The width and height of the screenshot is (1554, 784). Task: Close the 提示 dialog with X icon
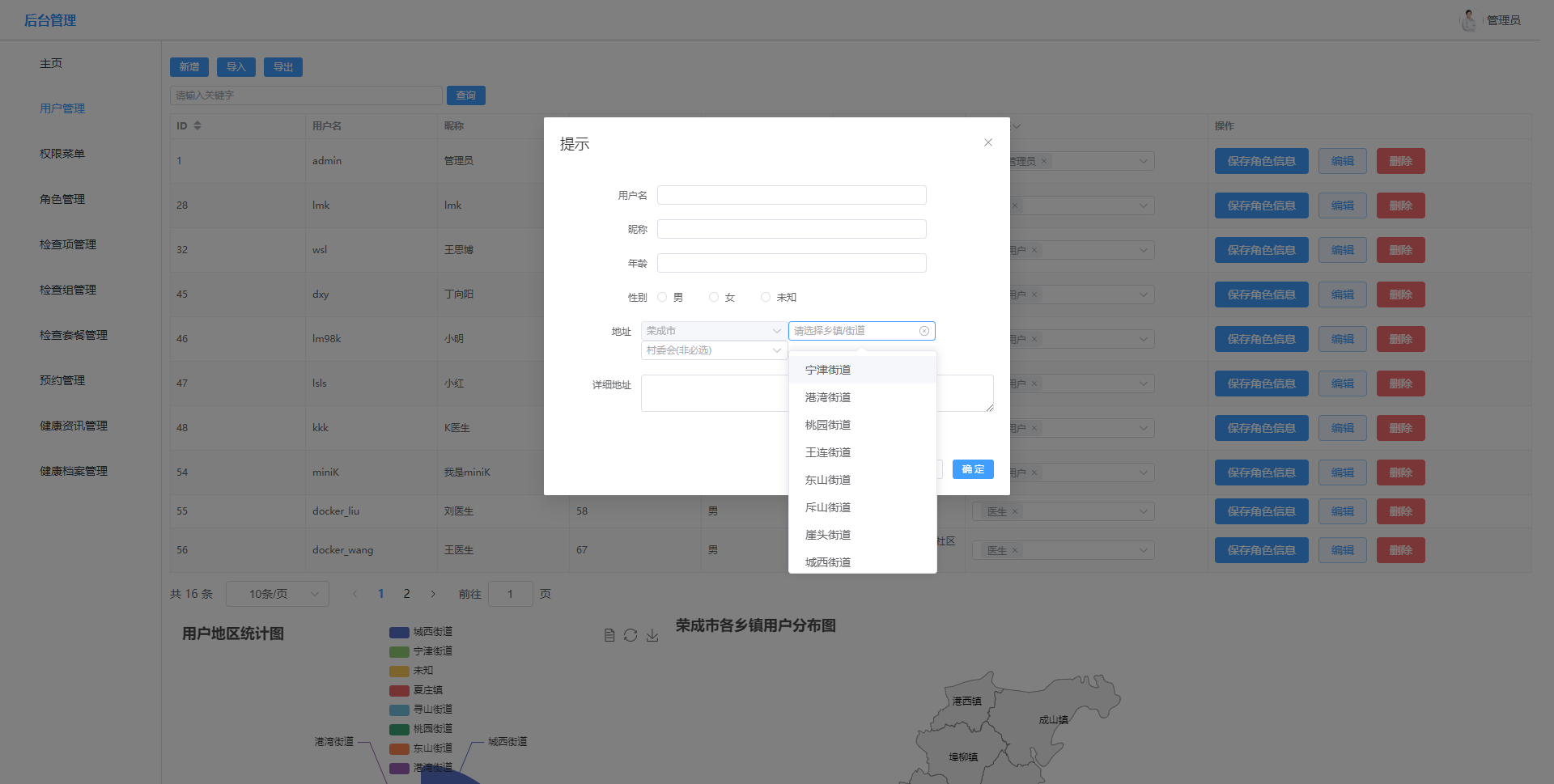click(x=987, y=142)
